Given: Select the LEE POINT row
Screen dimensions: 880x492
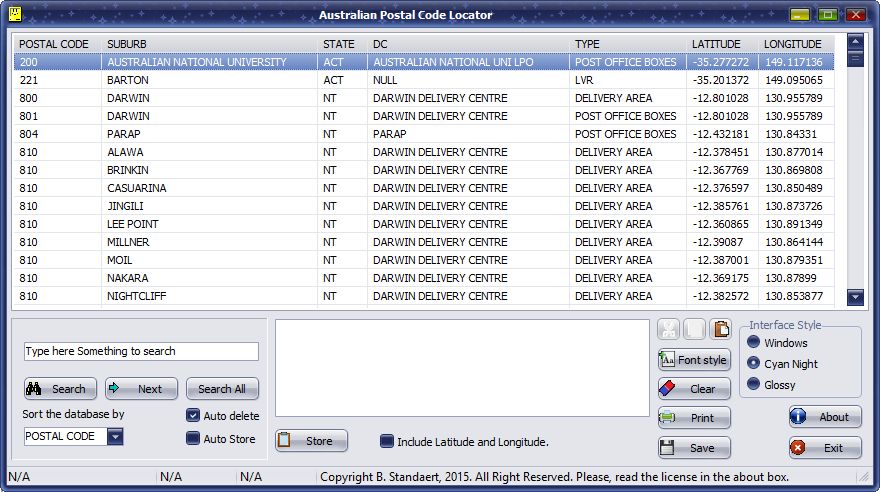Looking at the screenshot, I should pos(424,223).
